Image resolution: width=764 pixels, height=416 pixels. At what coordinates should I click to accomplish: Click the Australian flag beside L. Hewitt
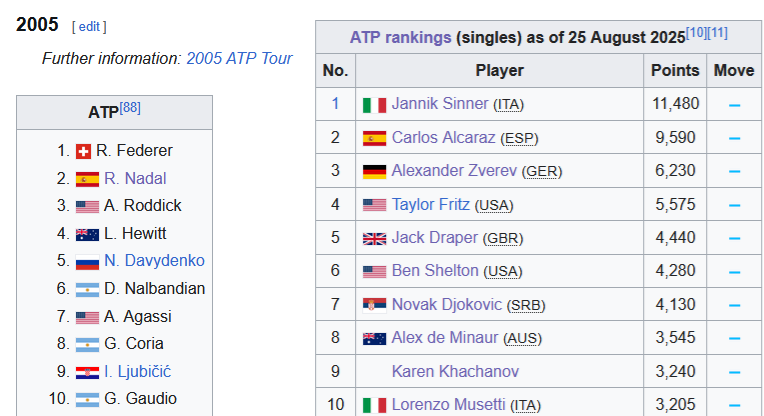click(87, 235)
